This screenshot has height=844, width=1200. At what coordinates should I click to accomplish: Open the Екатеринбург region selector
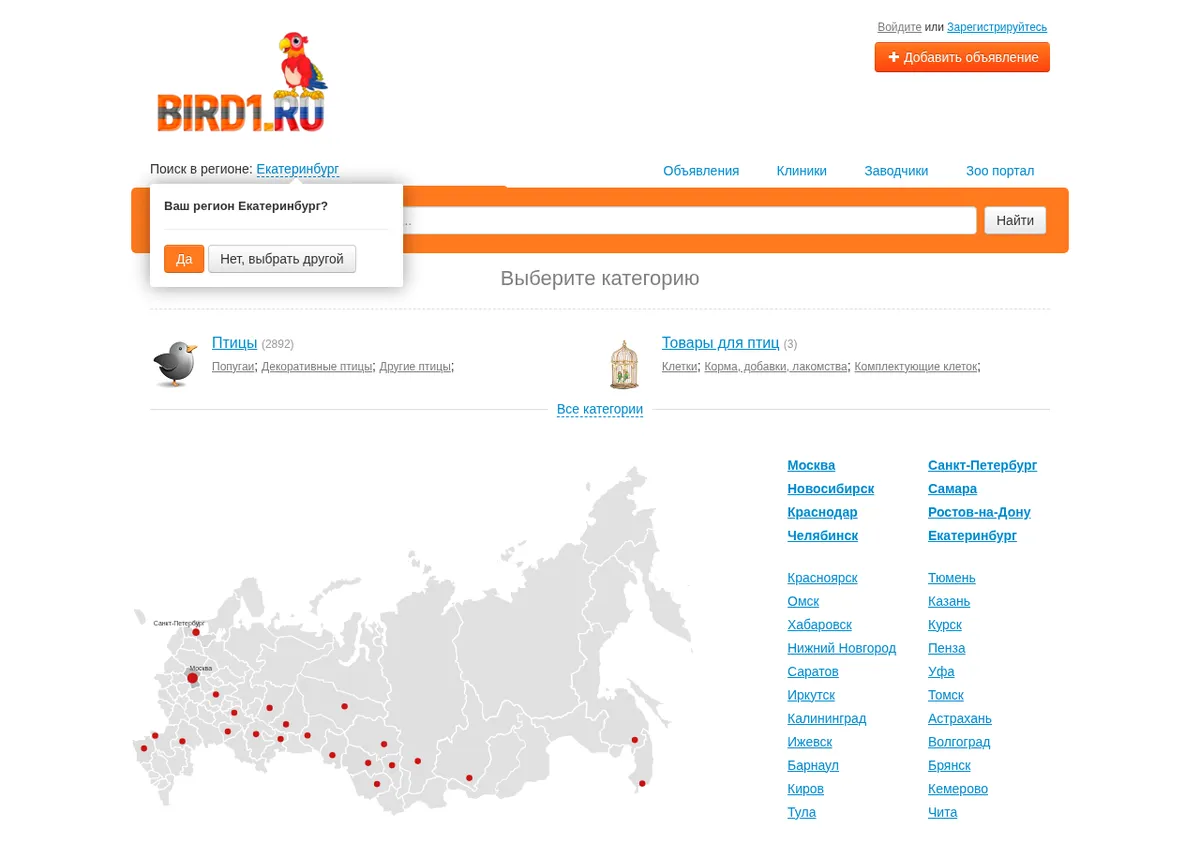[x=298, y=170]
